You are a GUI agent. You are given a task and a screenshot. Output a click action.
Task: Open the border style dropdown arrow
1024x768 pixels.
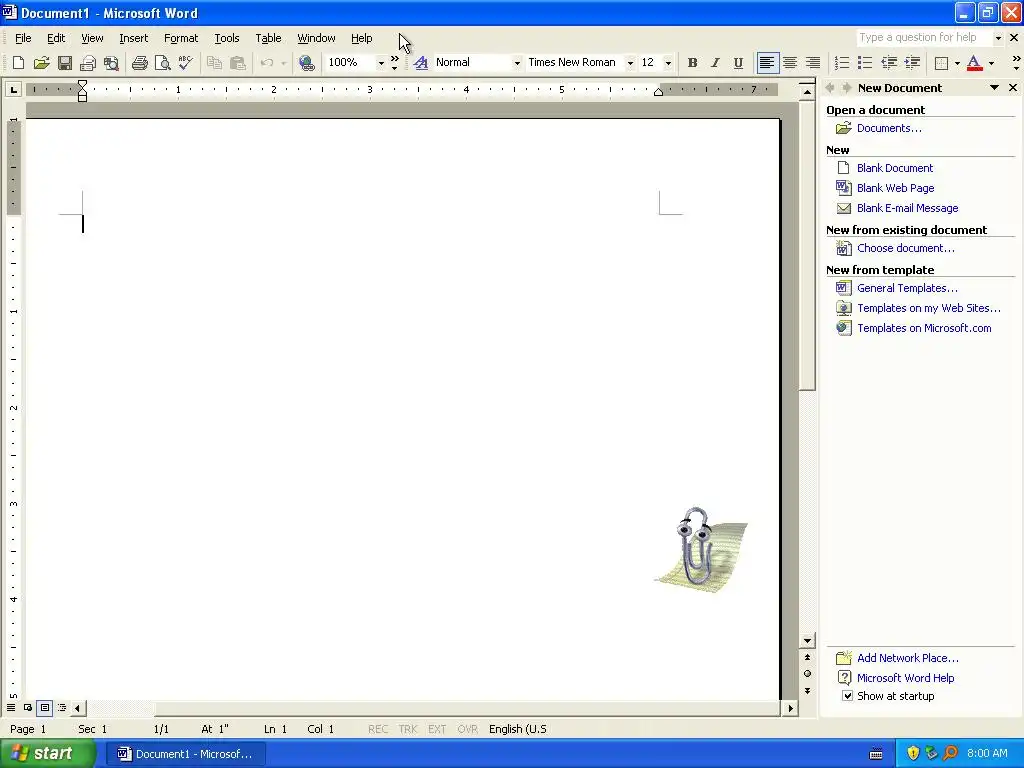point(957,63)
